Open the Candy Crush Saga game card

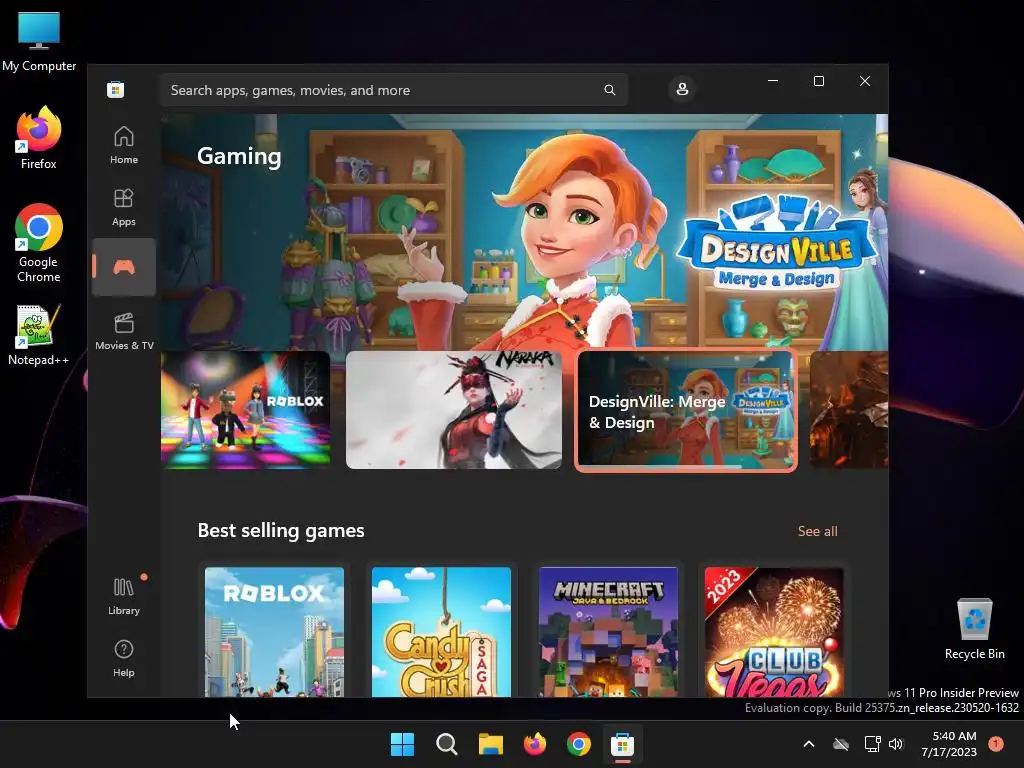tap(441, 632)
